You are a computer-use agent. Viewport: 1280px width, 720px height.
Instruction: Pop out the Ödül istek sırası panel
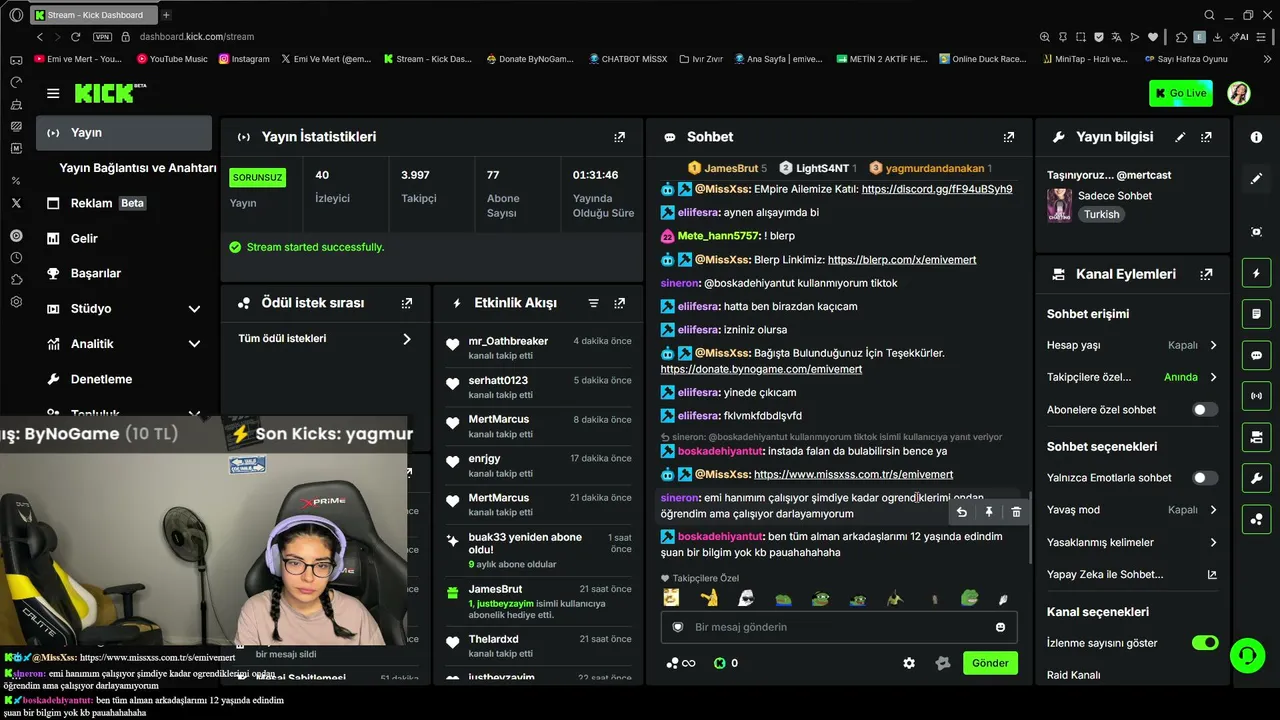(x=407, y=303)
